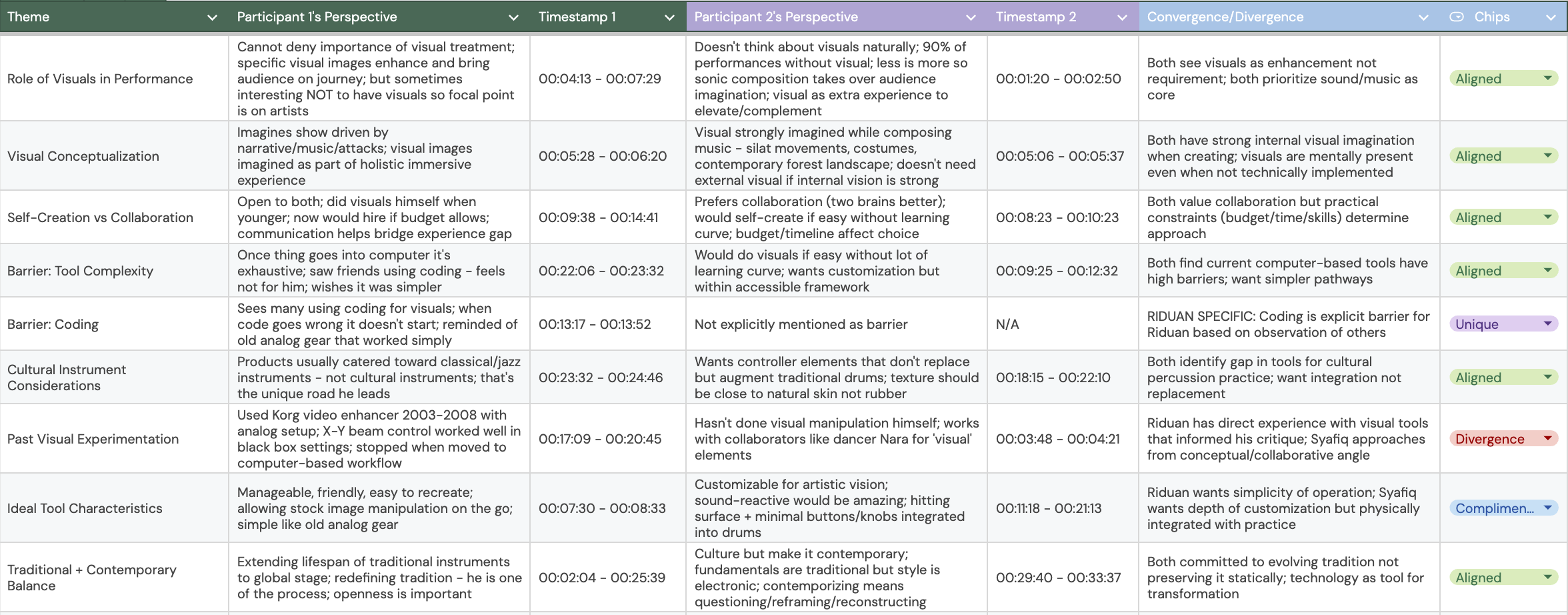The width and height of the screenshot is (1568, 615).
Task: Open Aligned chip in Visual Conceptualization row
Action: coord(1548,155)
